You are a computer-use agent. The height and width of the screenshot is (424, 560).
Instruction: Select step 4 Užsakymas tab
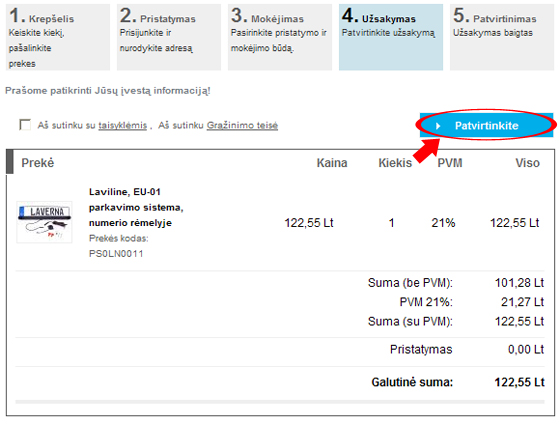click(x=391, y=37)
